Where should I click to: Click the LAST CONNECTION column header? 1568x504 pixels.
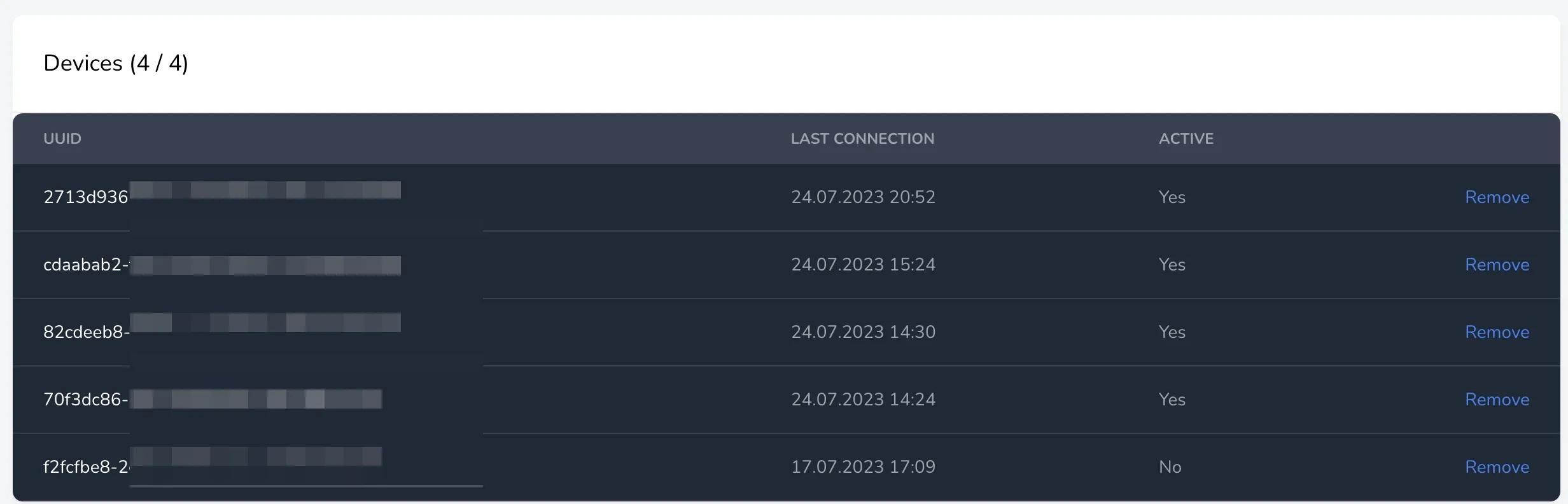click(862, 139)
